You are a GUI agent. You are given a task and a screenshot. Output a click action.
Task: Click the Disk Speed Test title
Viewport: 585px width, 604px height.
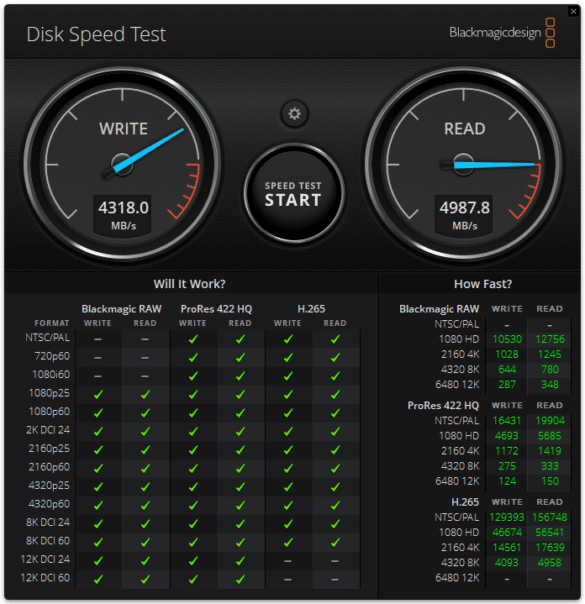pos(96,34)
